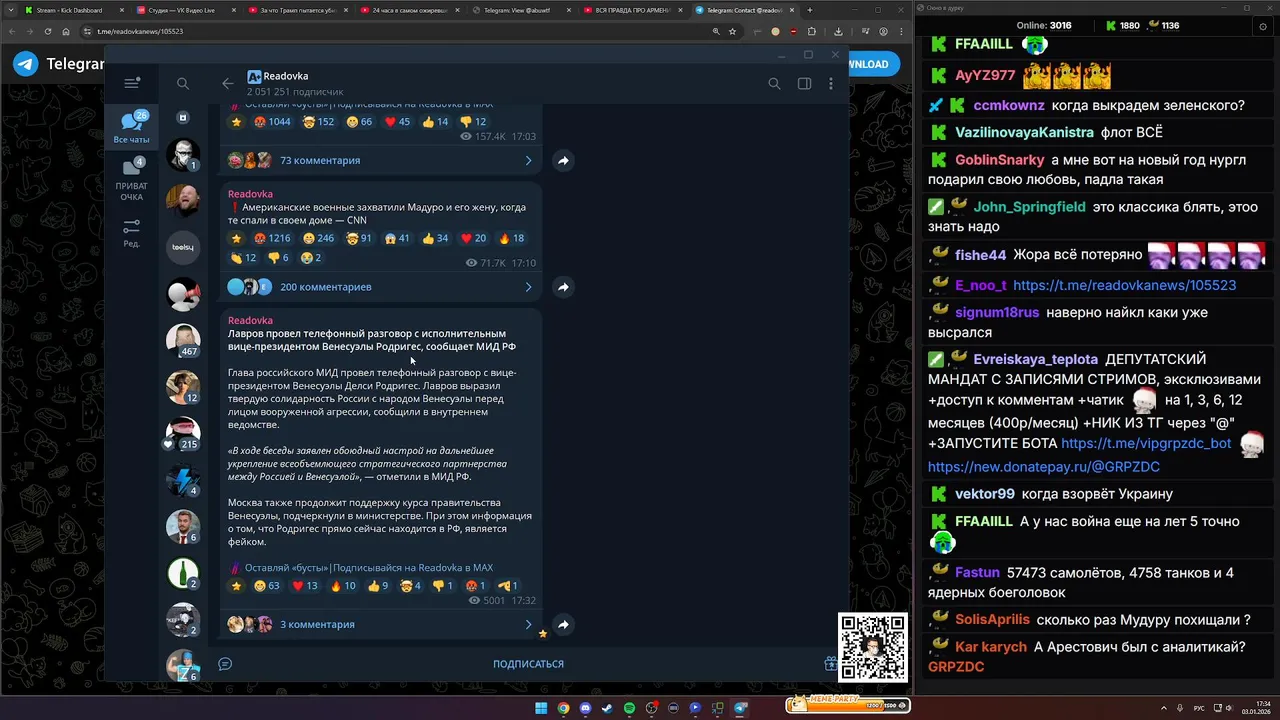Click the Windows Start button
The height and width of the screenshot is (720, 1280).
[x=541, y=708]
